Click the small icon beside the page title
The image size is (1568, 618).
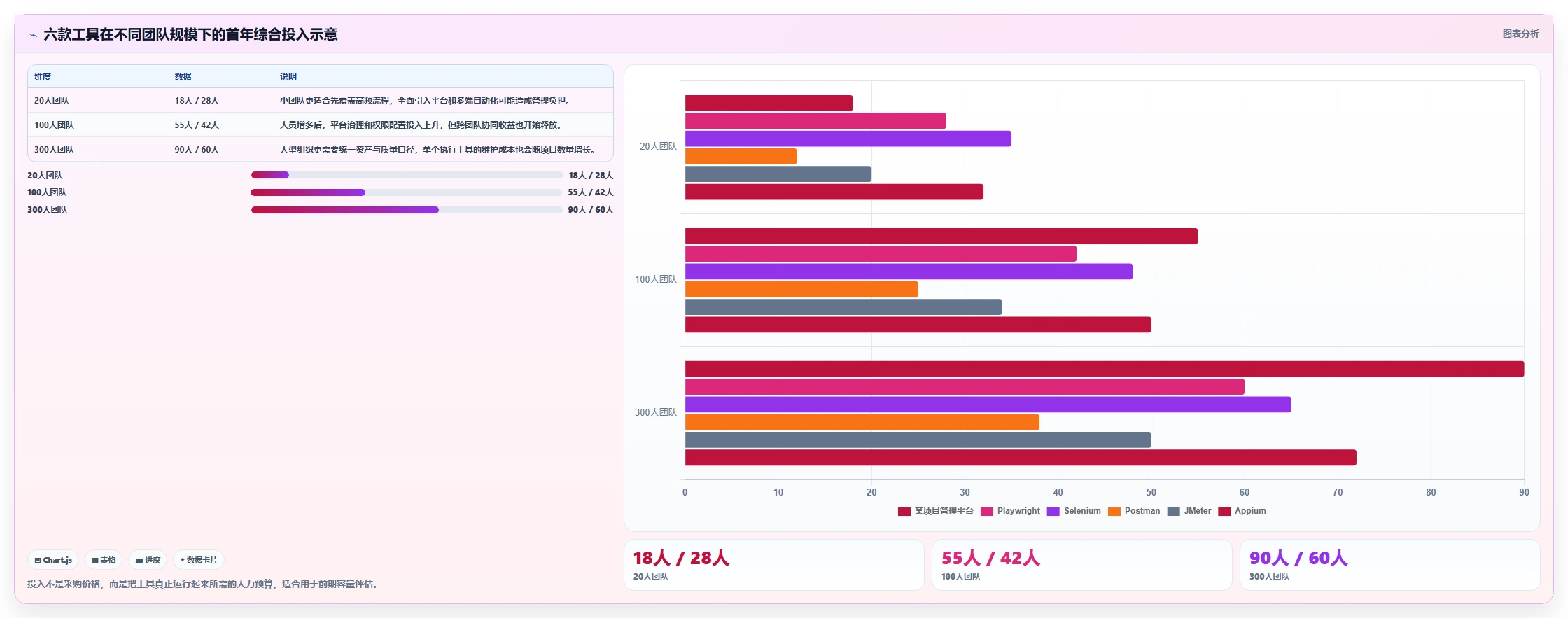point(33,35)
